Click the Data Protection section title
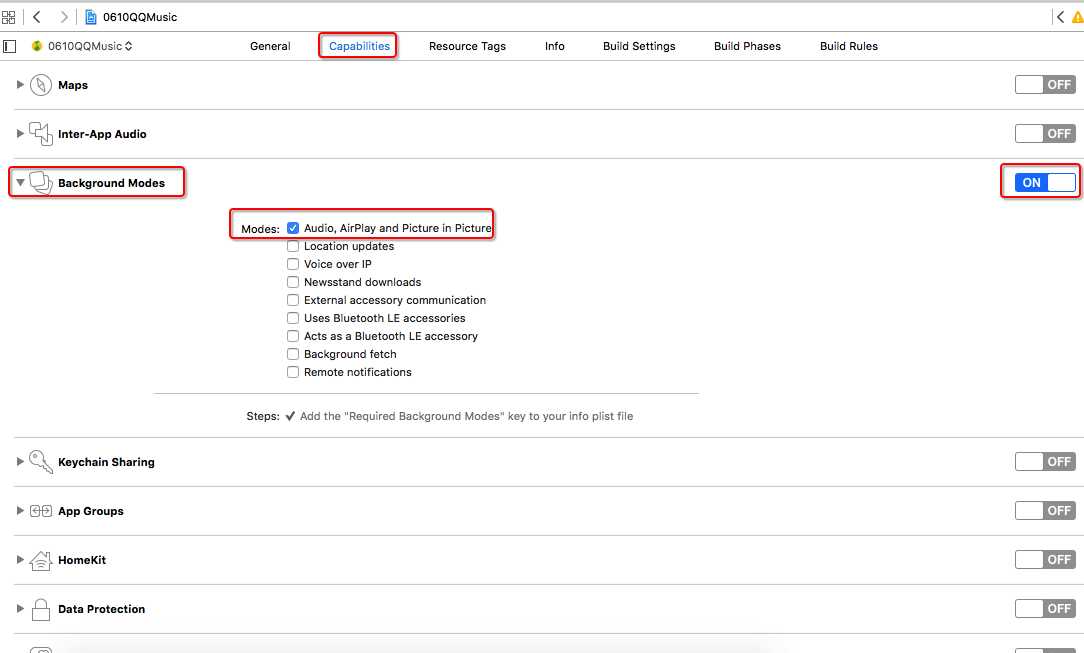 [x=102, y=609]
